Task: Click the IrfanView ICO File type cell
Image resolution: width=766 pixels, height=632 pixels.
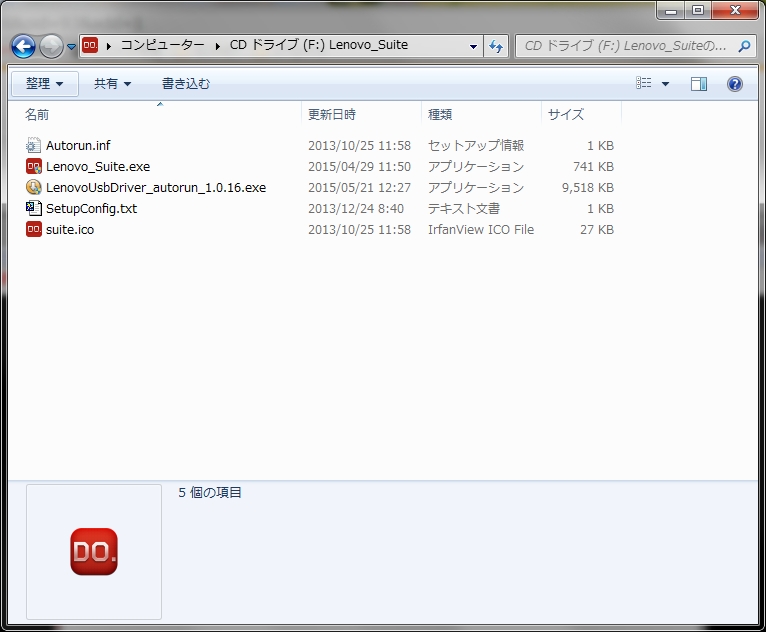Action: click(481, 230)
